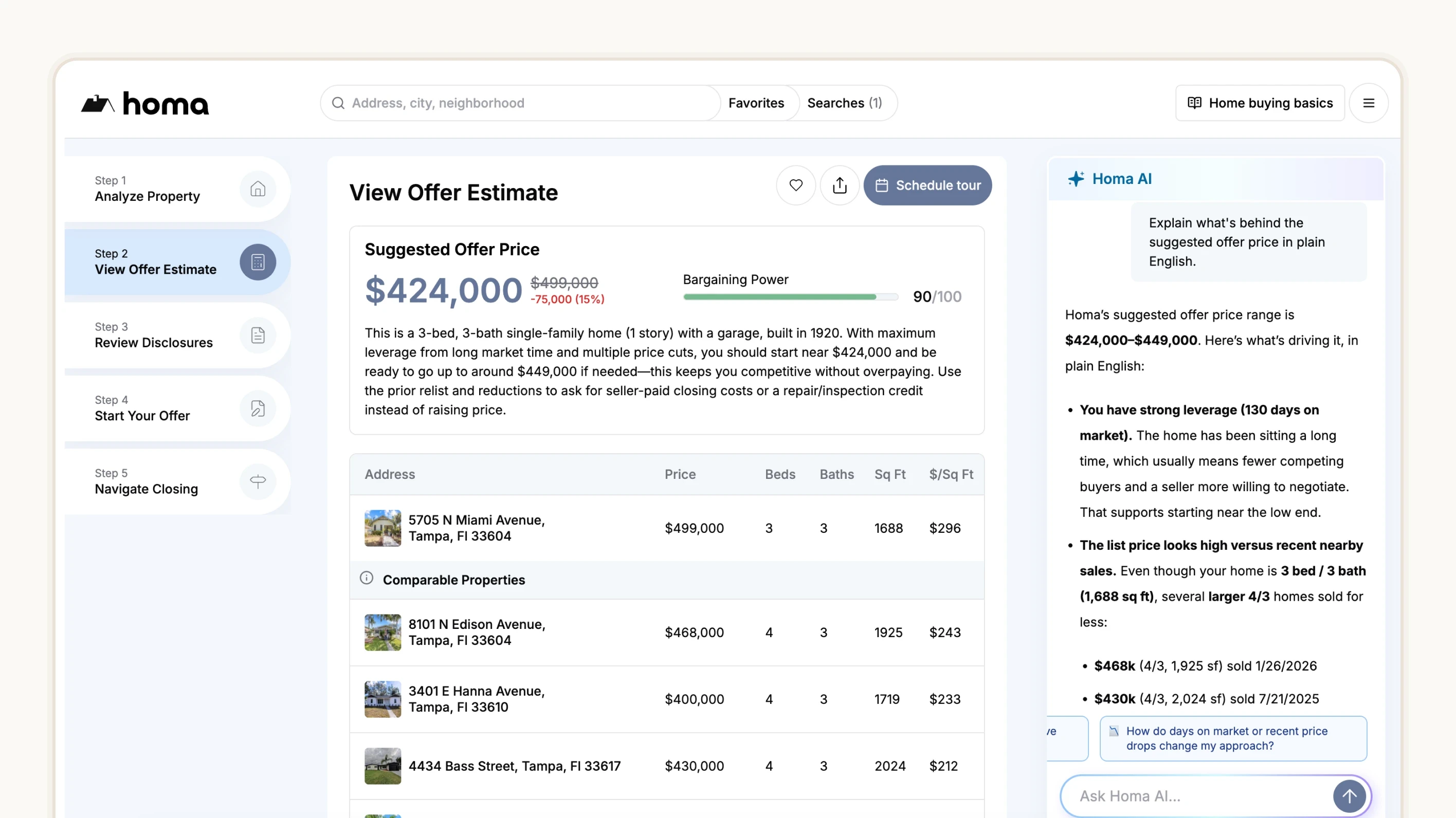Click the homa logo
This screenshot has height=818, width=1456.
pos(144,103)
